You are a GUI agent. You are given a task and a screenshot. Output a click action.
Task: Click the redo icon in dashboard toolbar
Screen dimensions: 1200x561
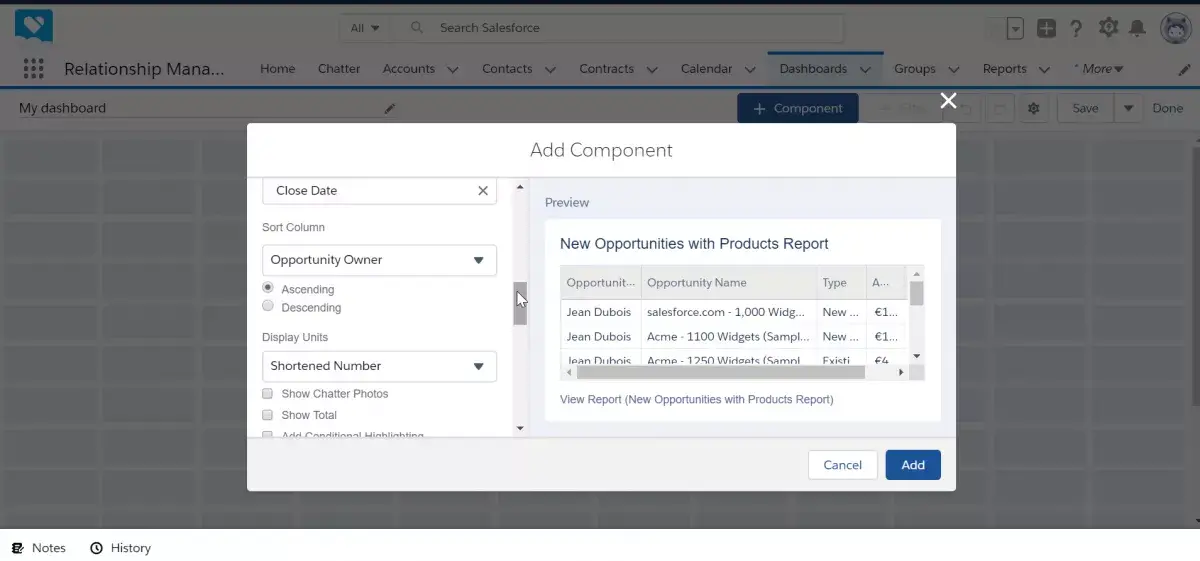(x=1002, y=108)
